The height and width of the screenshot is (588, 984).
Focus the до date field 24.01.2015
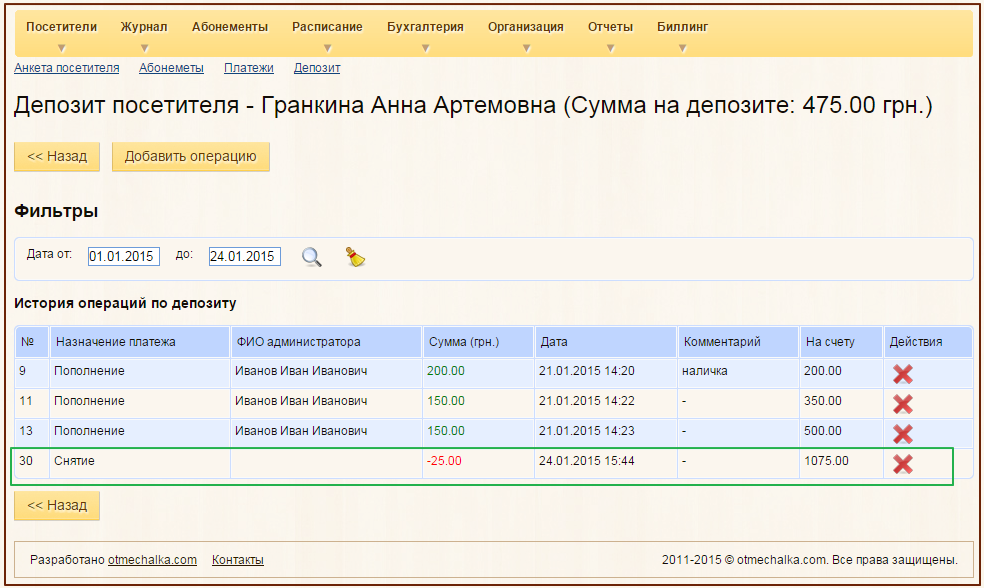(x=245, y=256)
